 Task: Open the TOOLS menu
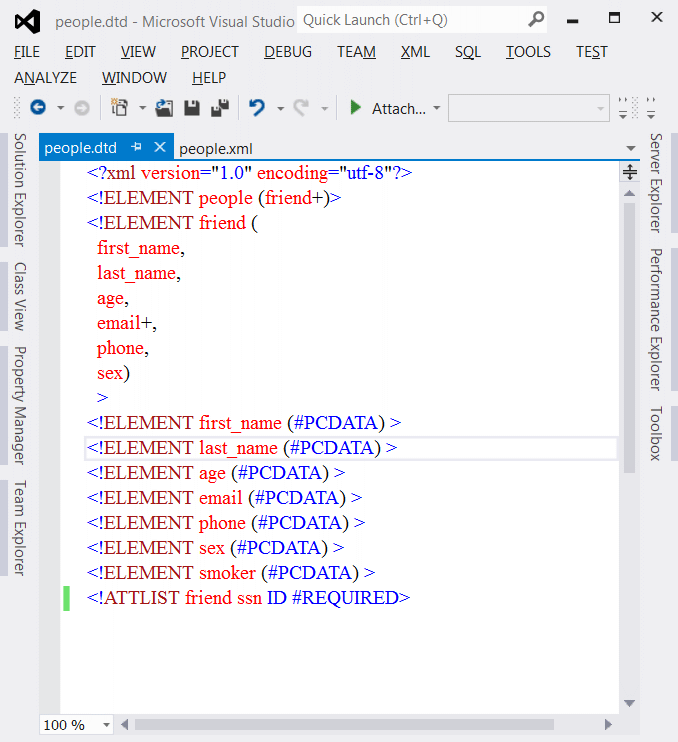click(x=528, y=52)
